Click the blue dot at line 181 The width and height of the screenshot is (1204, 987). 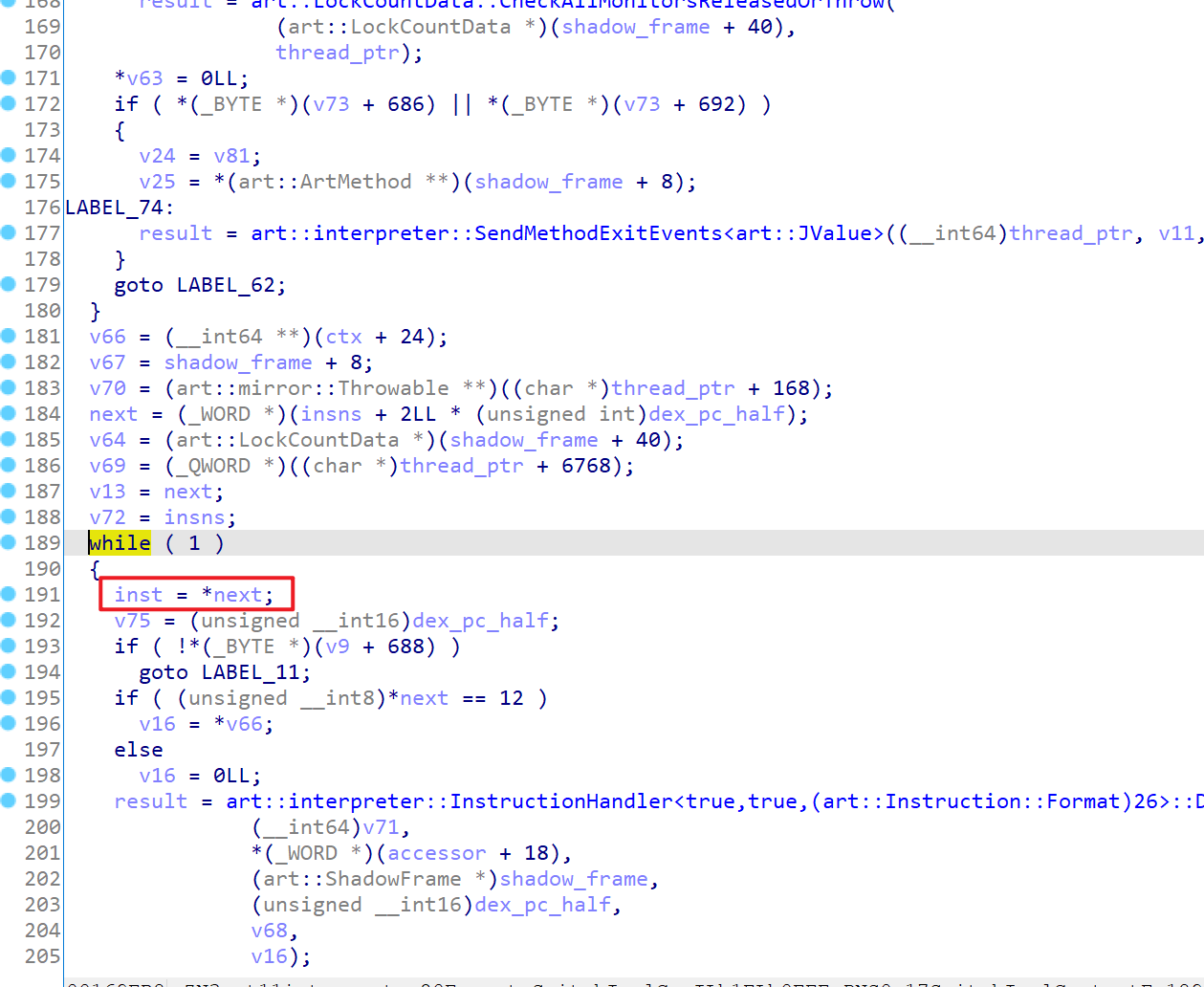[x=9, y=336]
